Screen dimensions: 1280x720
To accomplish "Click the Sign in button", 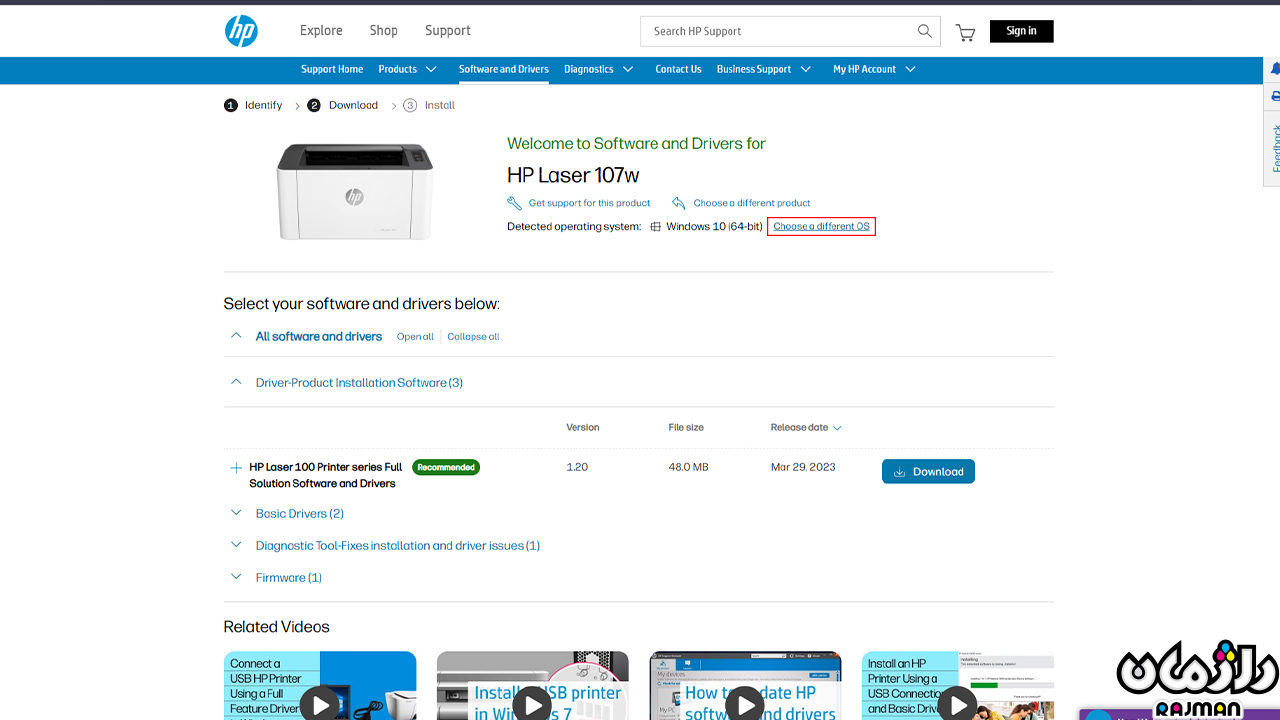I will pyautogui.click(x=1021, y=31).
